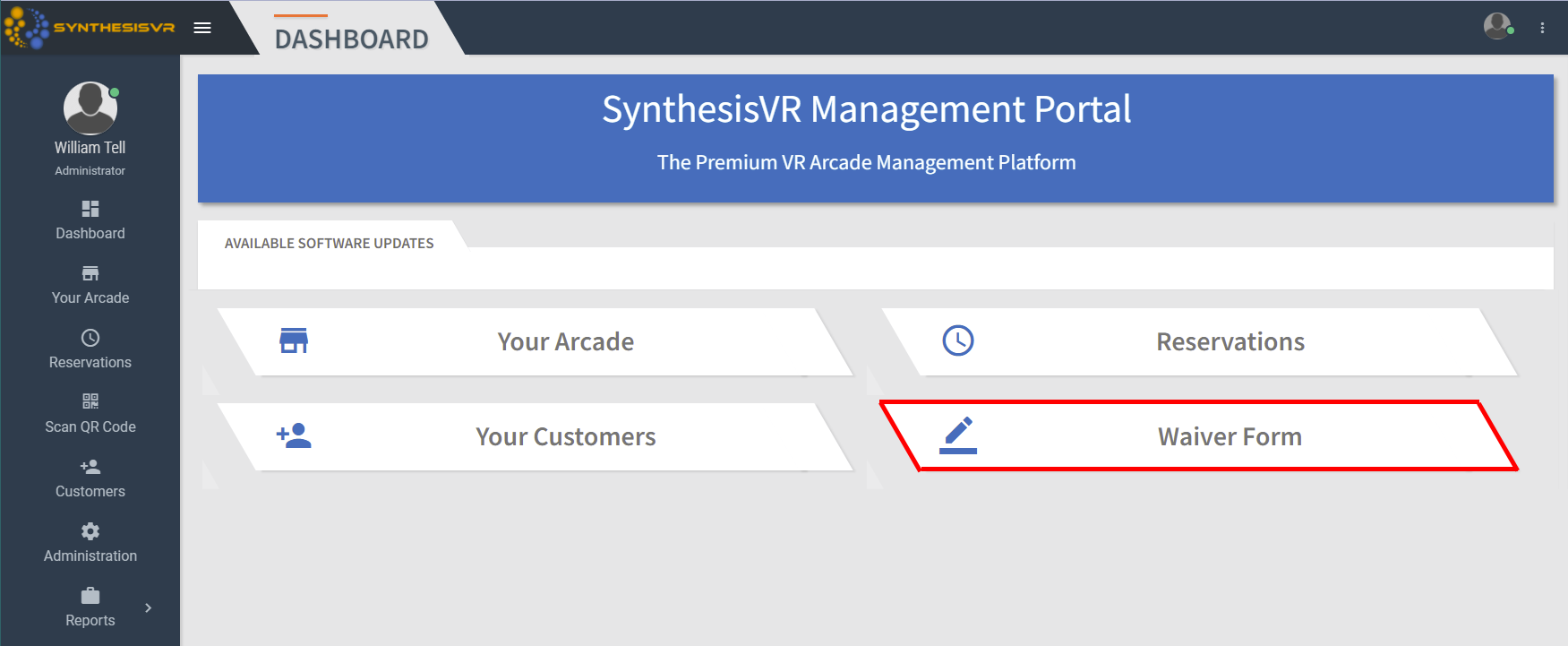The height and width of the screenshot is (646, 1568).
Task: Open Reports sidebar label
Action: tap(90, 620)
